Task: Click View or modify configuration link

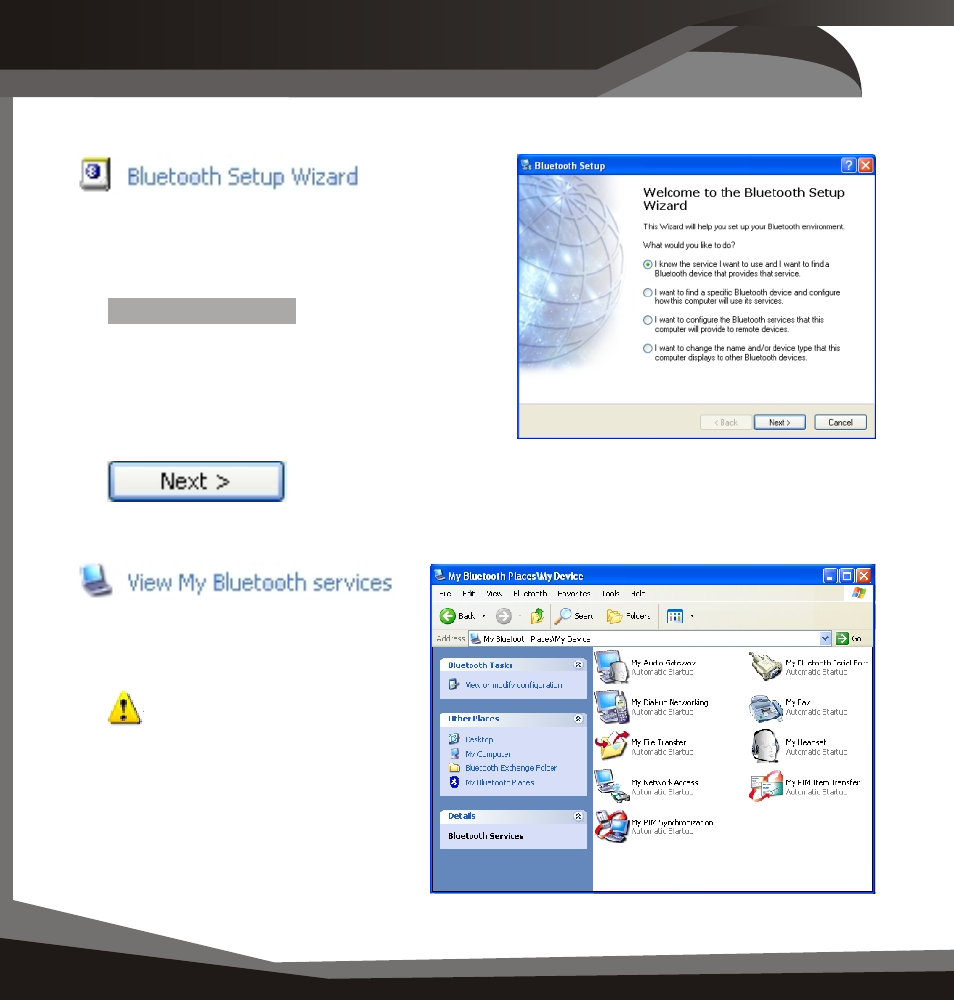Action: coord(513,684)
